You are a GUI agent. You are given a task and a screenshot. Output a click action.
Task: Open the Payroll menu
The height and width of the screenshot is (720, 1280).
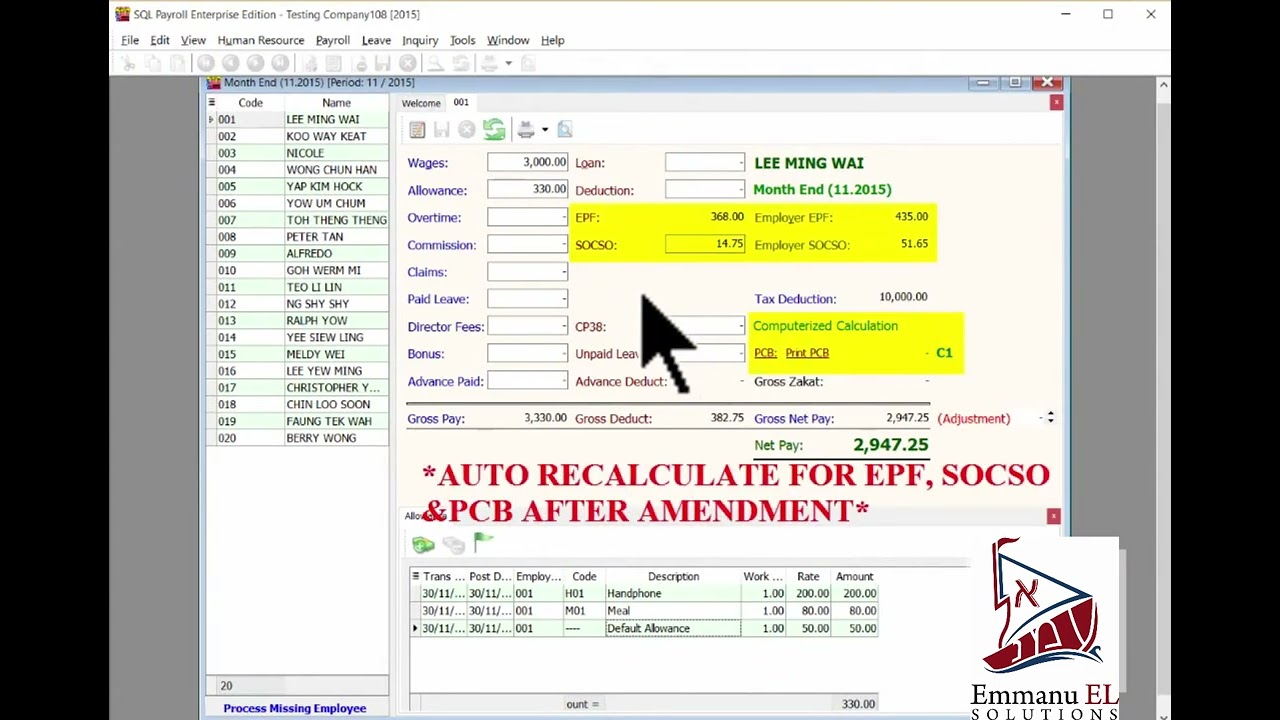point(333,40)
